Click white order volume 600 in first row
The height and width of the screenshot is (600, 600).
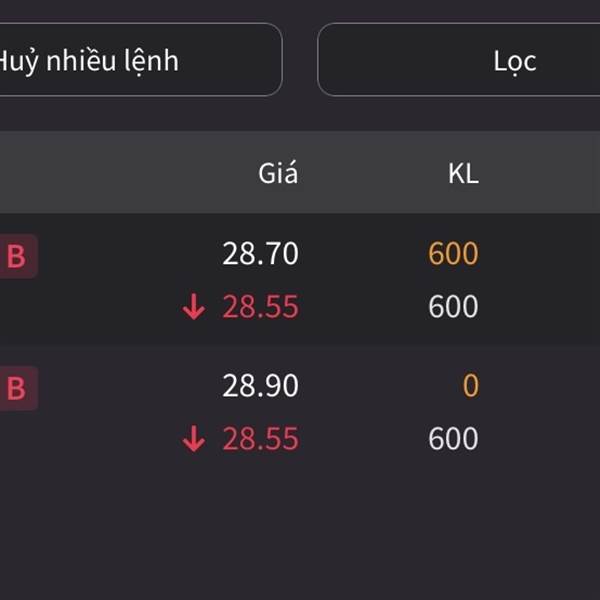(453, 307)
